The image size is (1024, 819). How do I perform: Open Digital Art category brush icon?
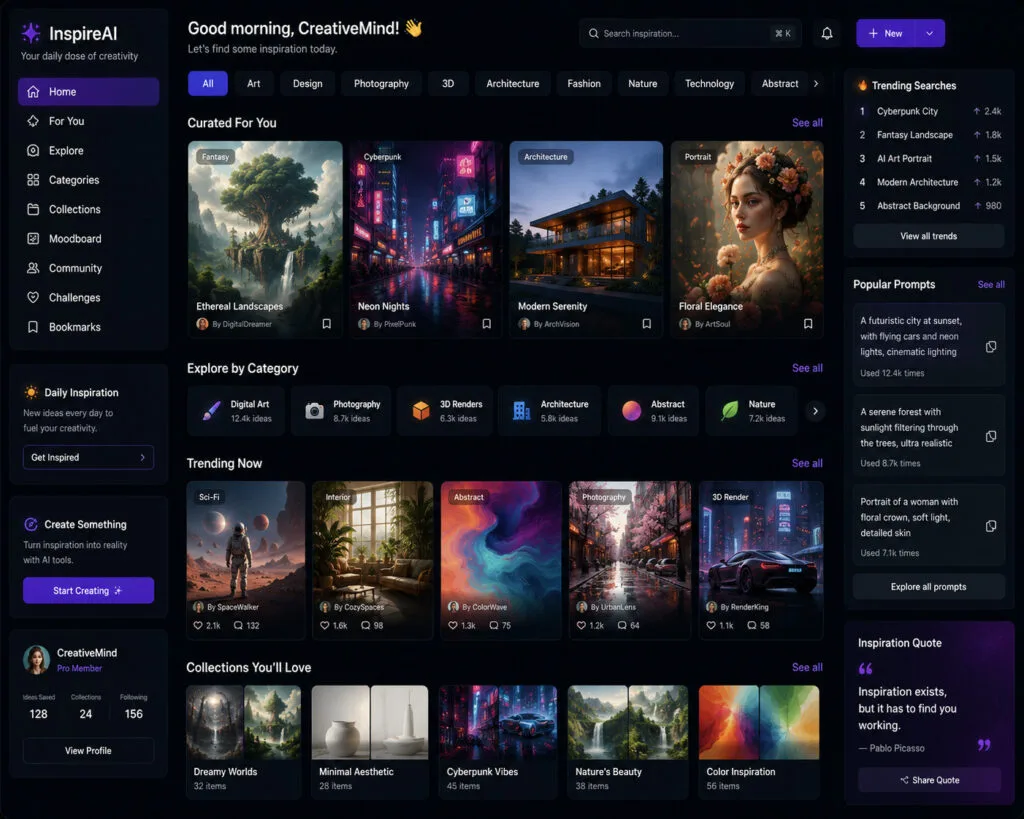211,411
